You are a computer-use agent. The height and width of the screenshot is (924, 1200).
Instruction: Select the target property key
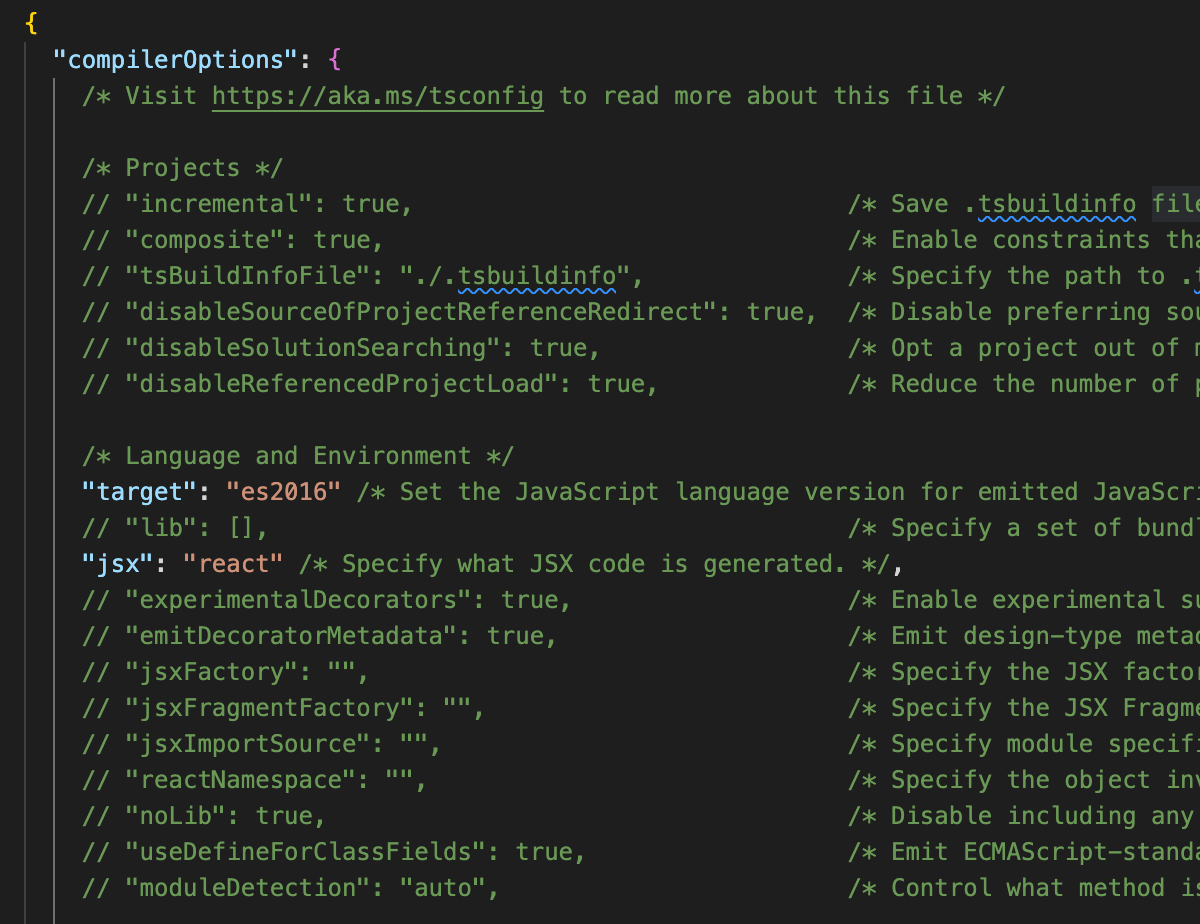click(139, 491)
